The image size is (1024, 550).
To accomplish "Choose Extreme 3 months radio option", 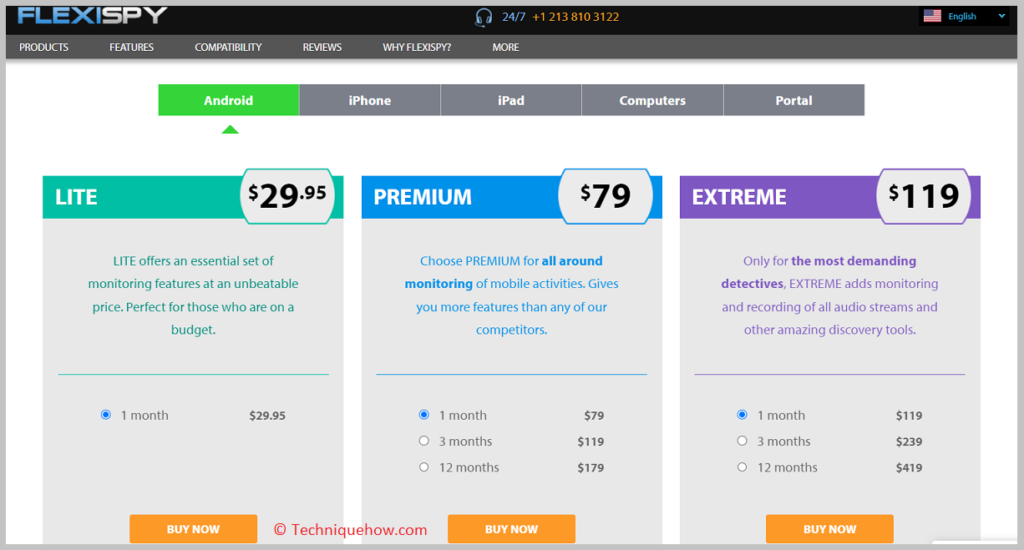I will 742,441.
